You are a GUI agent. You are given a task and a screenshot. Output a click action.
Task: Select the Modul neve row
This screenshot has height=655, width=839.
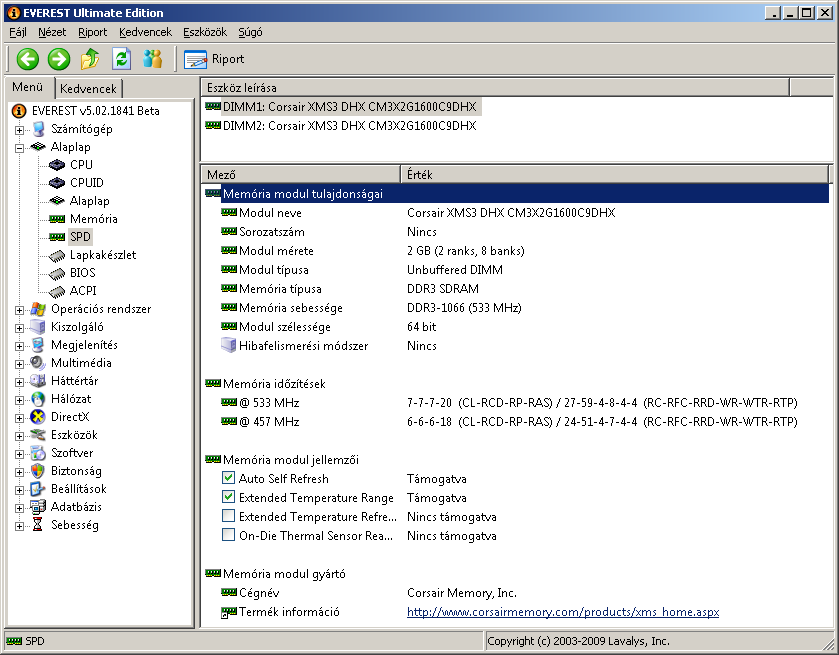[x=516, y=212]
